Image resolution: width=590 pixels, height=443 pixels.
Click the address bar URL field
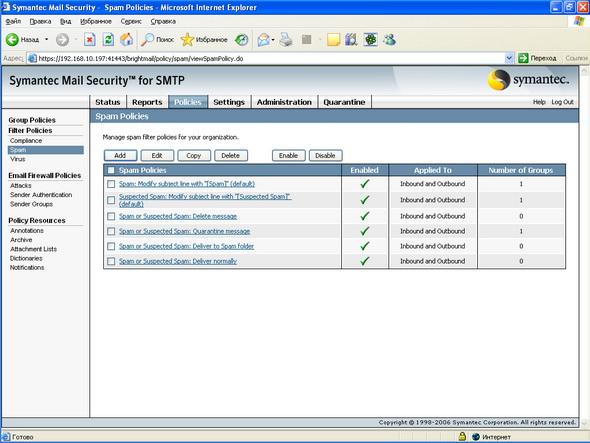point(271,58)
